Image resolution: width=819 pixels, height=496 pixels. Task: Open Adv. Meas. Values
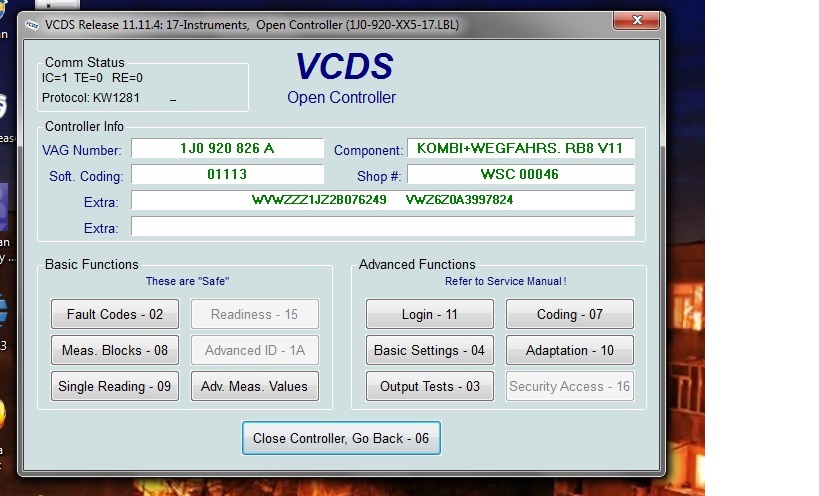click(255, 386)
